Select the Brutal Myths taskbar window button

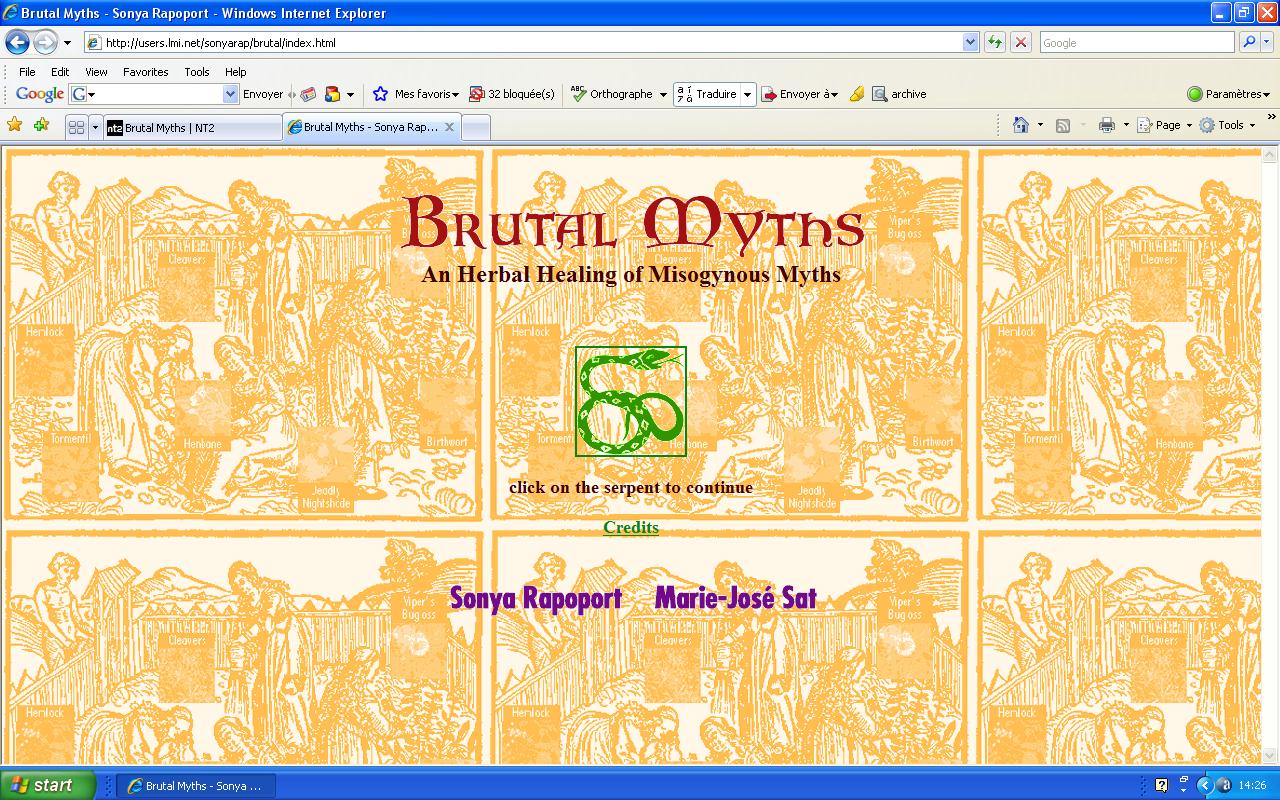click(x=198, y=786)
